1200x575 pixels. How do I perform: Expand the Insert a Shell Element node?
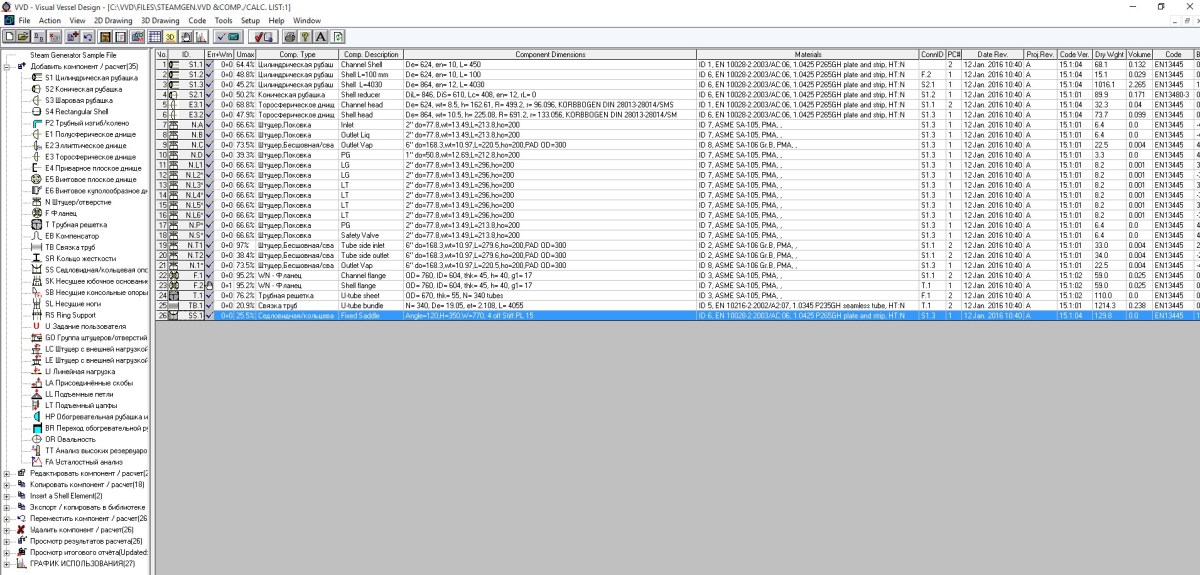click(x=7, y=495)
